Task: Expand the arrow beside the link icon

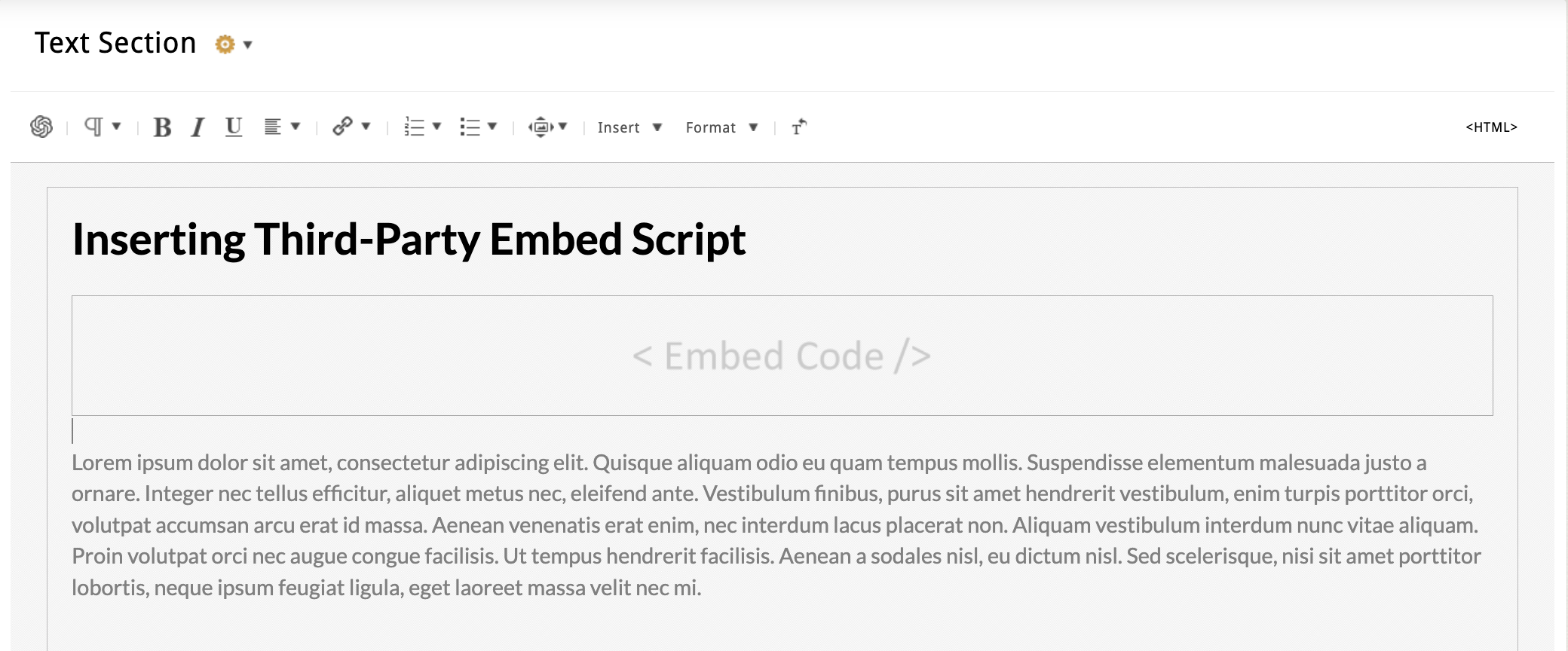Action: click(366, 126)
